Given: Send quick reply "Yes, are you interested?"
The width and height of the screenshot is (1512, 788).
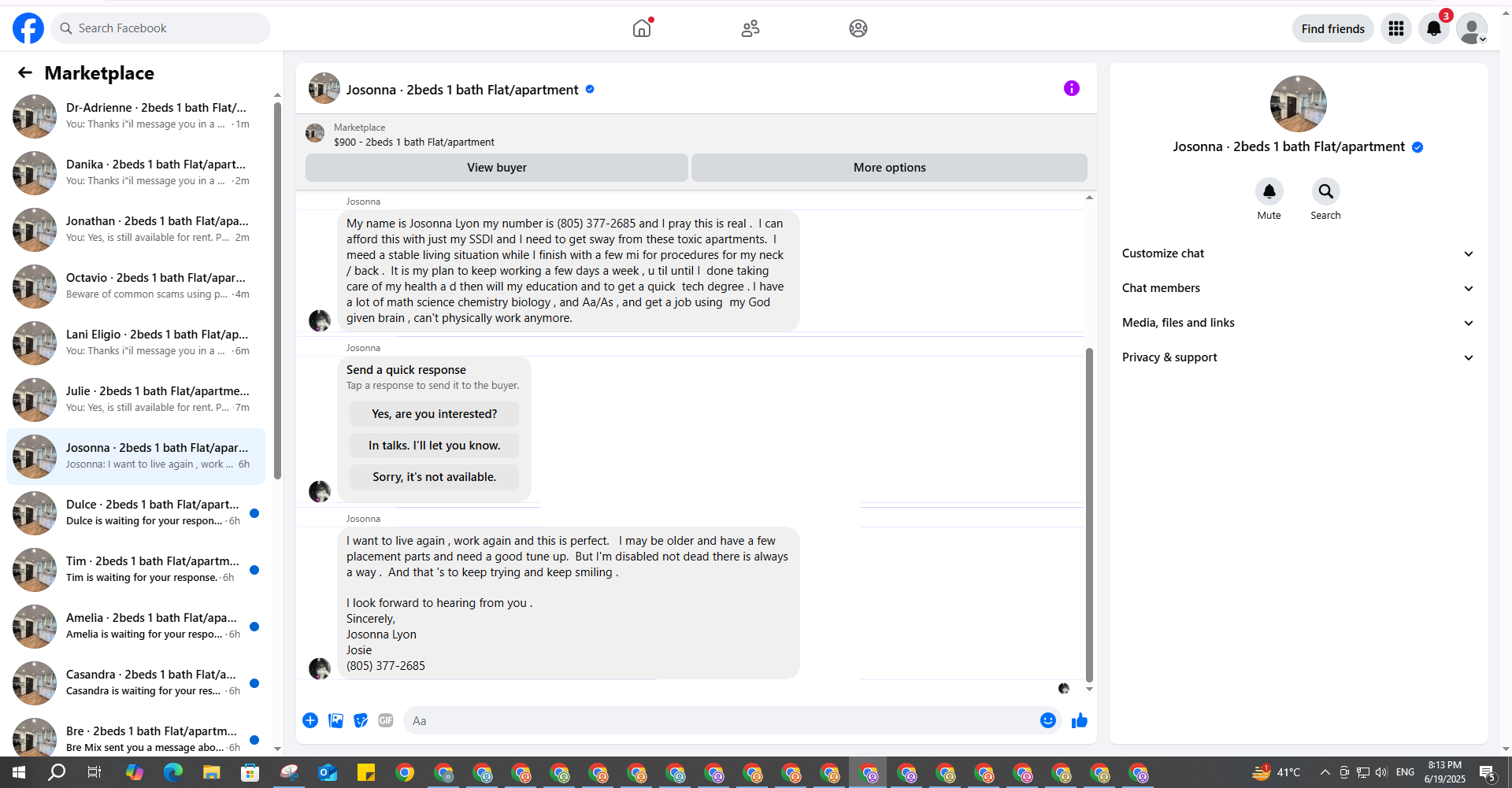Looking at the screenshot, I should (x=435, y=414).
